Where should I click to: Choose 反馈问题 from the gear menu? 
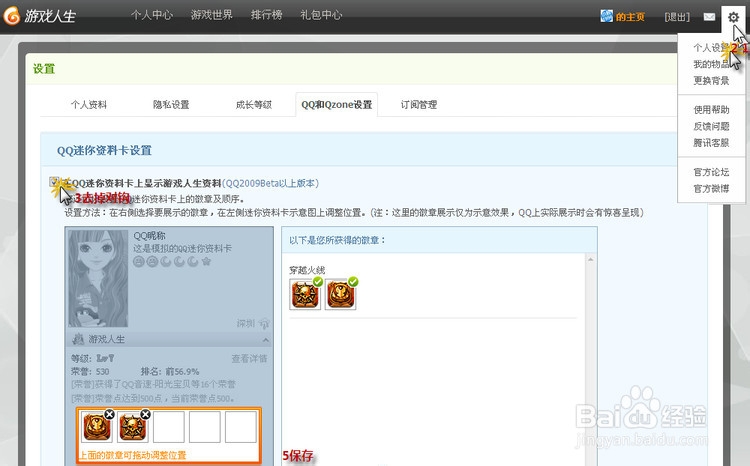pyautogui.click(x=711, y=126)
